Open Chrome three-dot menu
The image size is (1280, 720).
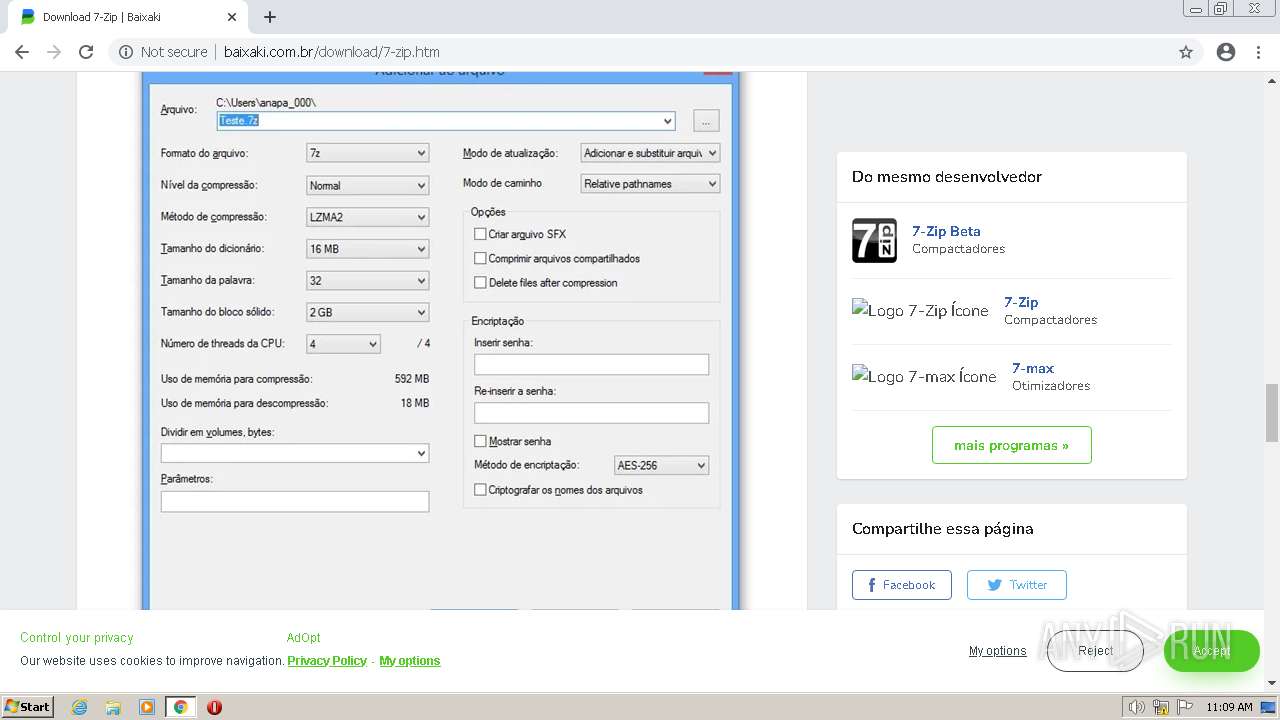coord(1259,52)
